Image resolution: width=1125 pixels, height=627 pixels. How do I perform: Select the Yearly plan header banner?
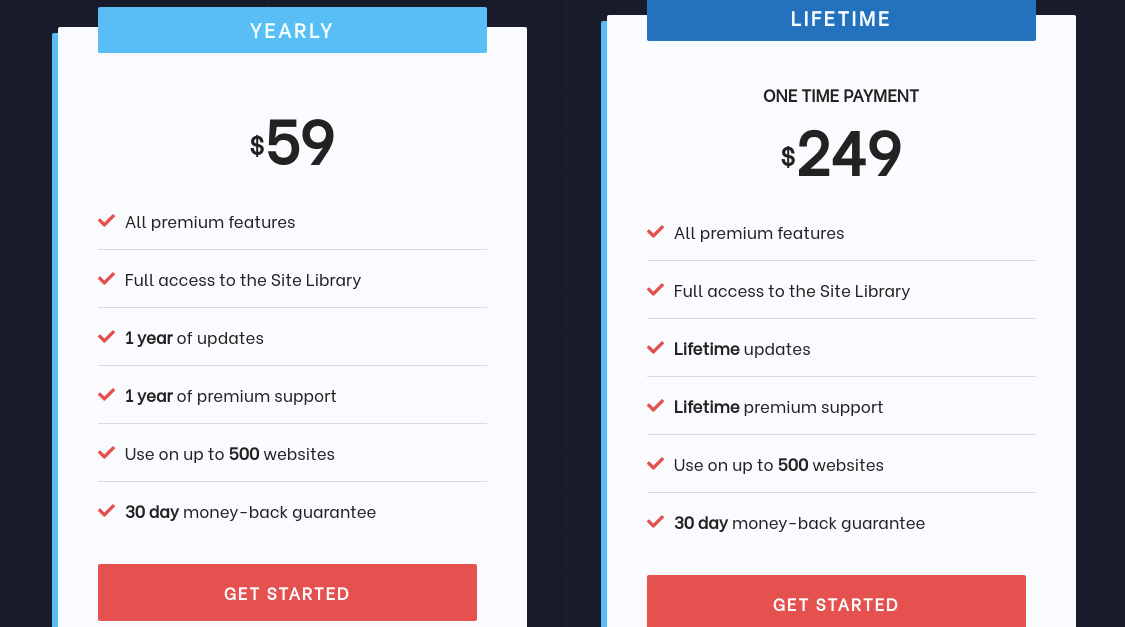pos(292,30)
